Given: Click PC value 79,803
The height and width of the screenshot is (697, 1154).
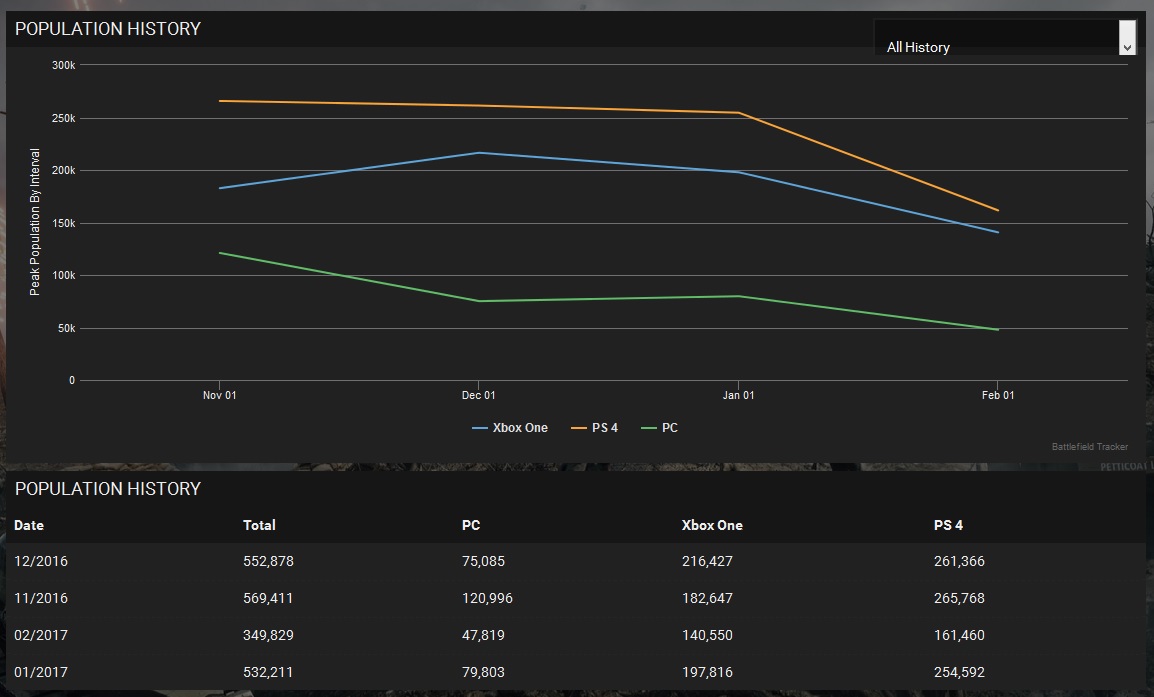Looking at the screenshot, I should pyautogui.click(x=484, y=672).
